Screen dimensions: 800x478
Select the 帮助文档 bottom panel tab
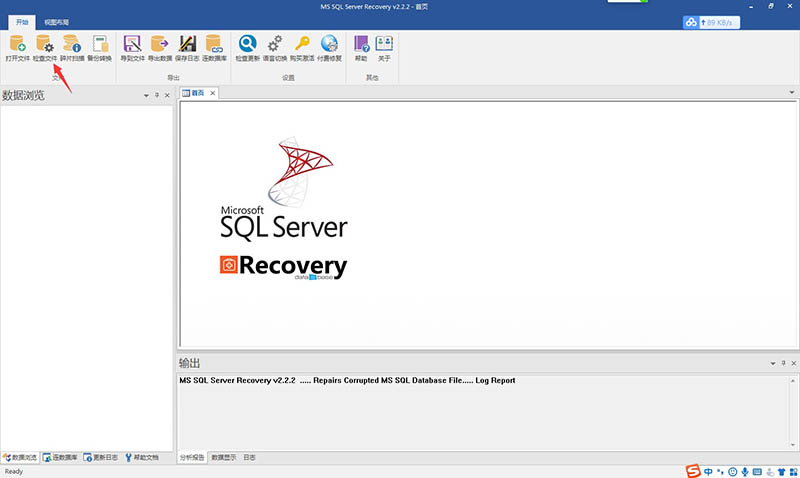142,458
